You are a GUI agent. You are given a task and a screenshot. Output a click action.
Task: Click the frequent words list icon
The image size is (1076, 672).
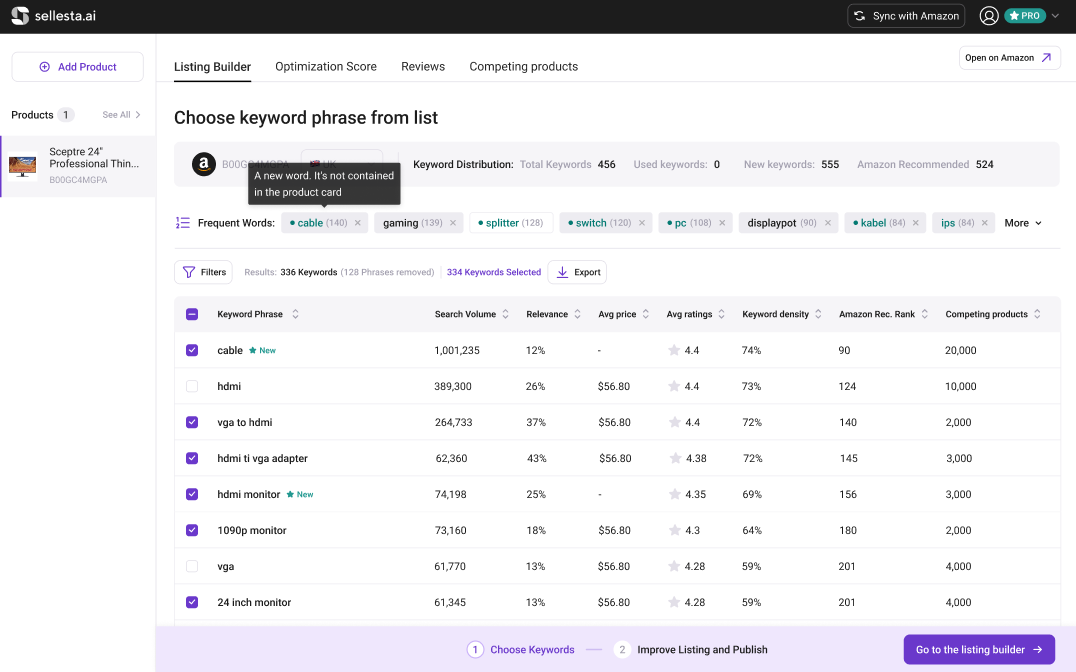(183, 223)
